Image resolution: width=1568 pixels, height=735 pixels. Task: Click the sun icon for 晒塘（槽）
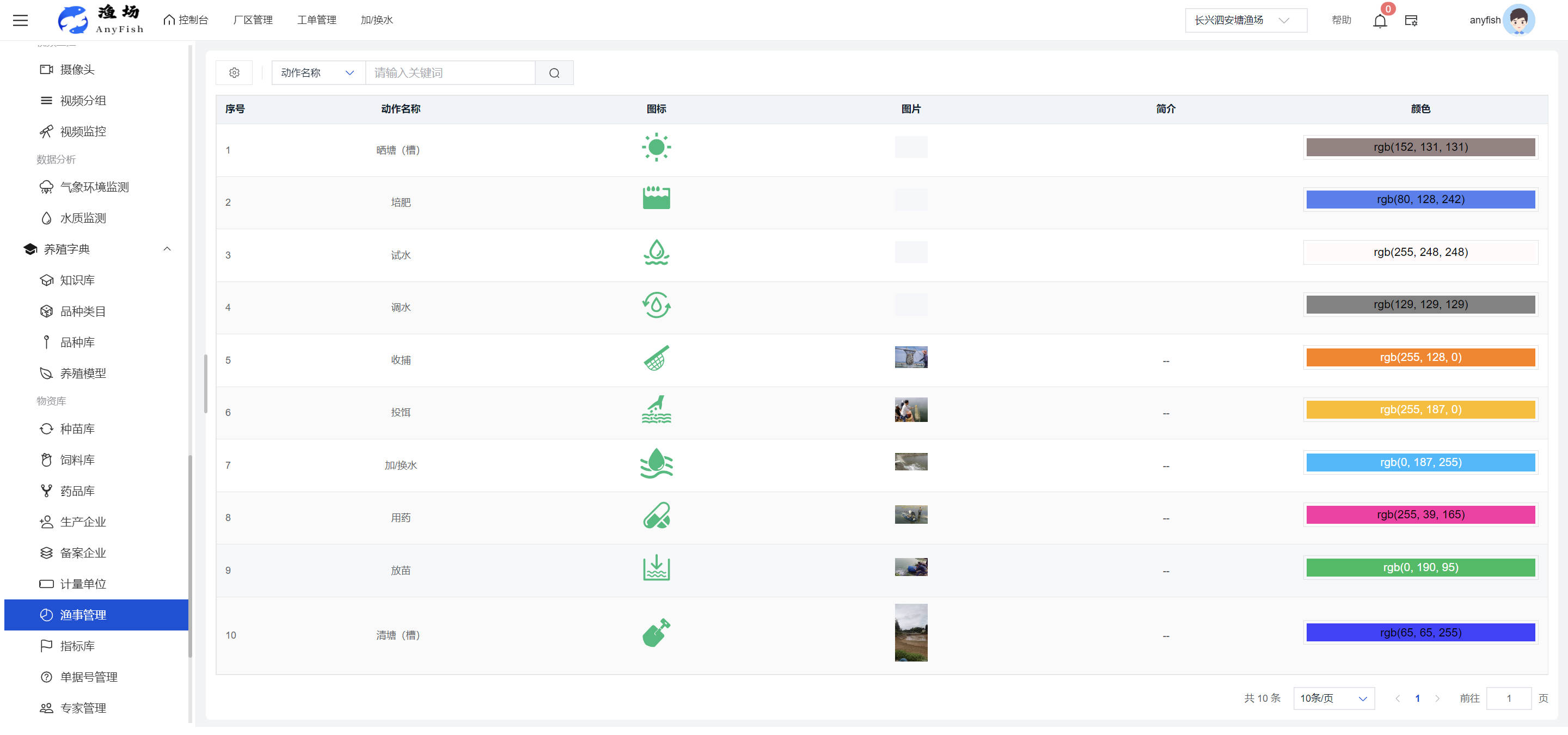pos(656,147)
